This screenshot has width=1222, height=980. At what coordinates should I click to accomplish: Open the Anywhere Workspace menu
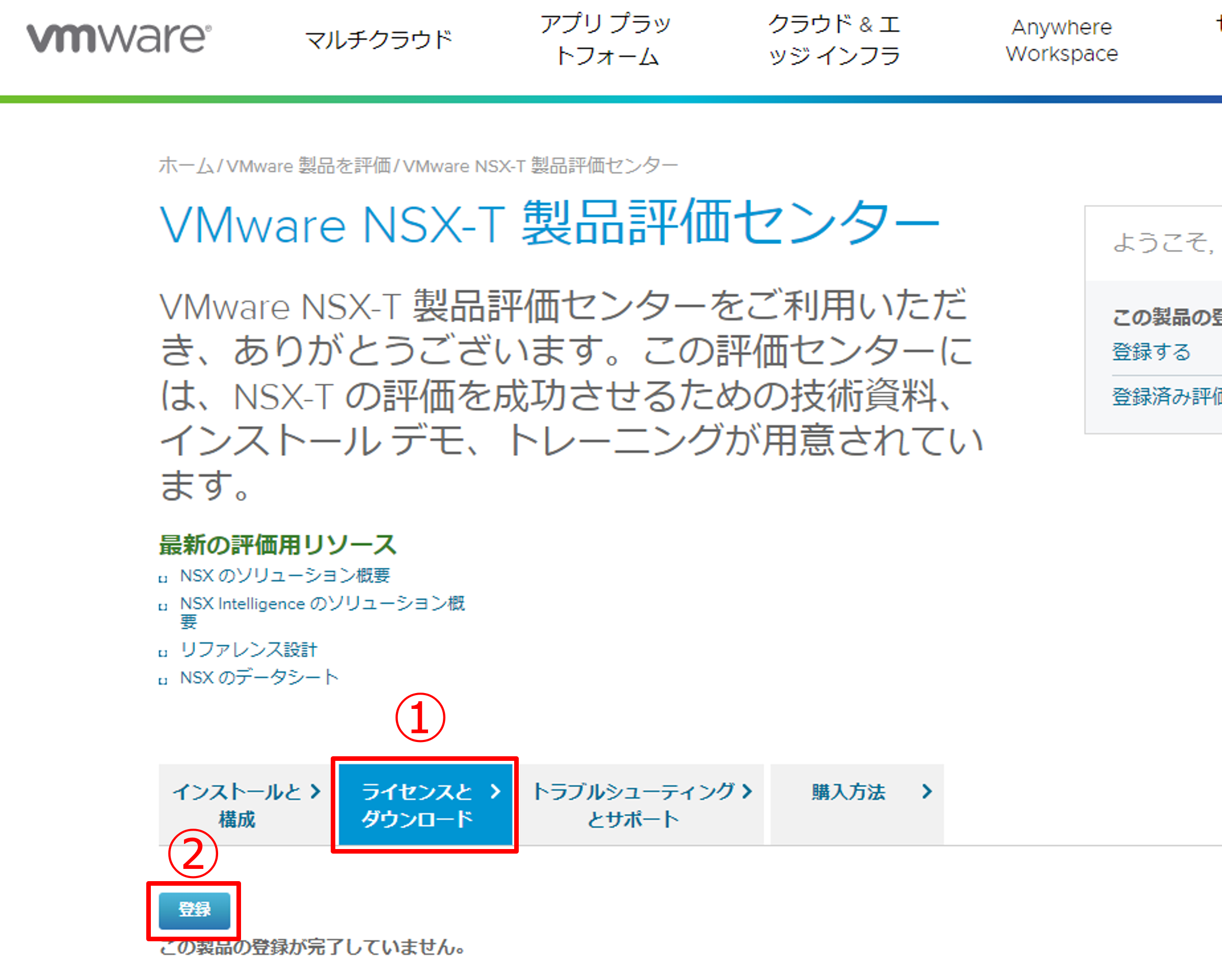tap(1061, 40)
